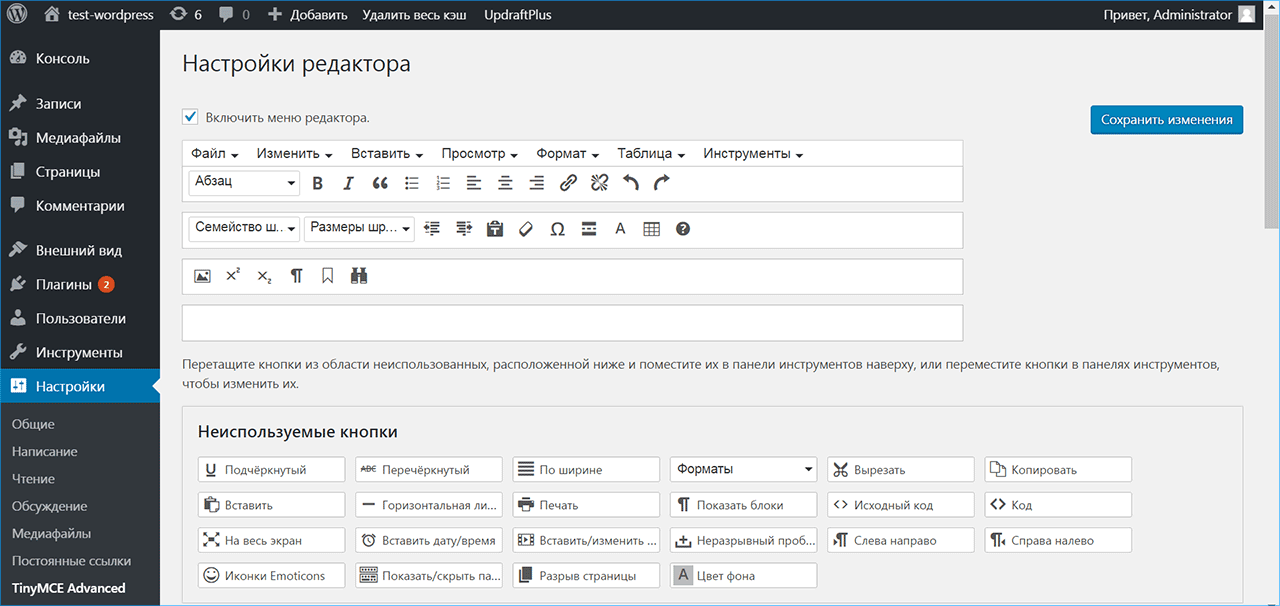Open the Формат menu
The width and height of the screenshot is (1280, 606).
[x=567, y=154]
